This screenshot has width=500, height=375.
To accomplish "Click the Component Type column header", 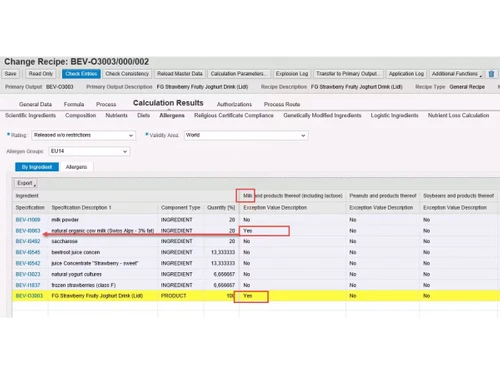I will coord(180,208).
